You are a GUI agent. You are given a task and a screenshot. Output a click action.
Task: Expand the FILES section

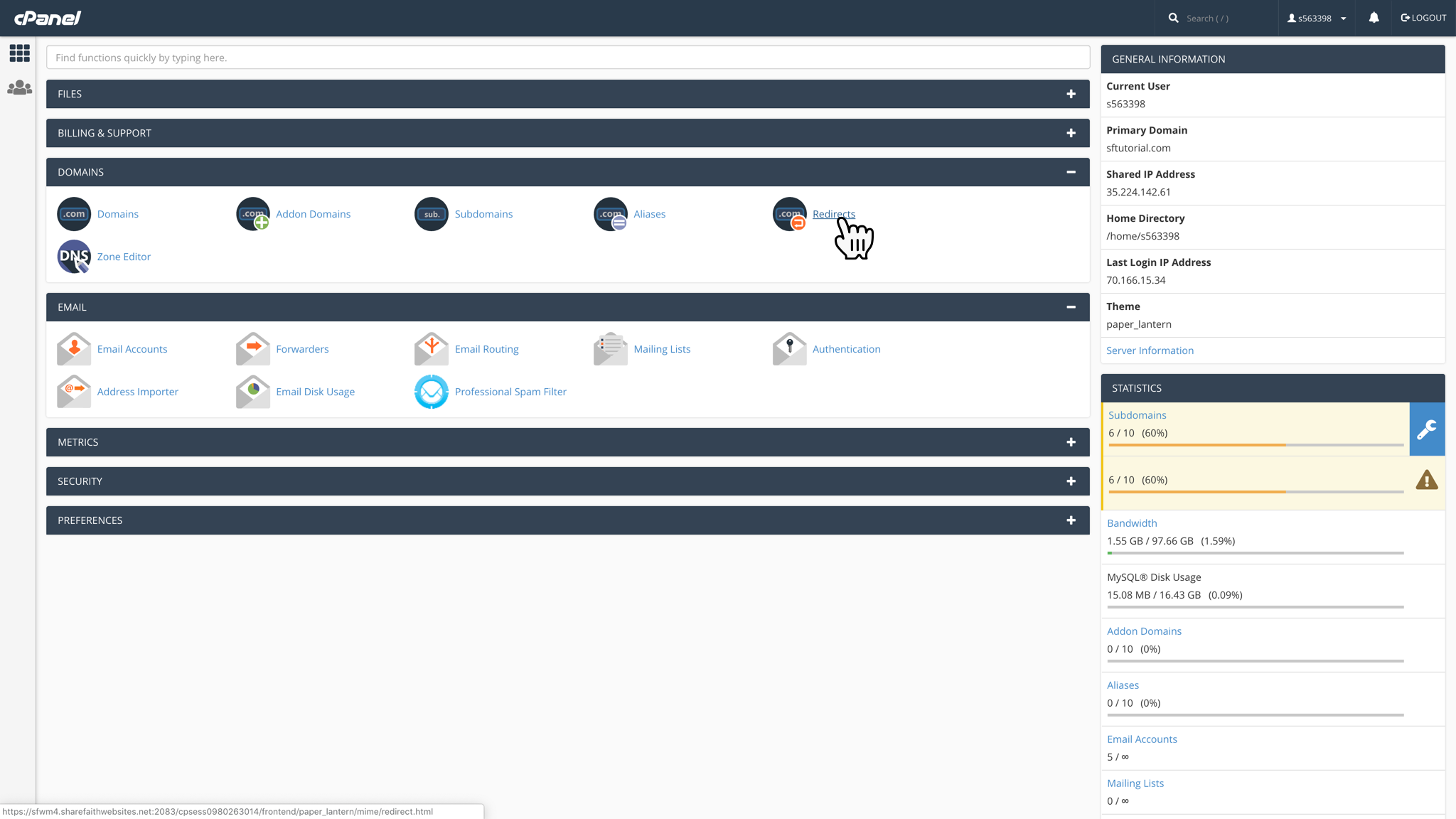click(x=1071, y=94)
